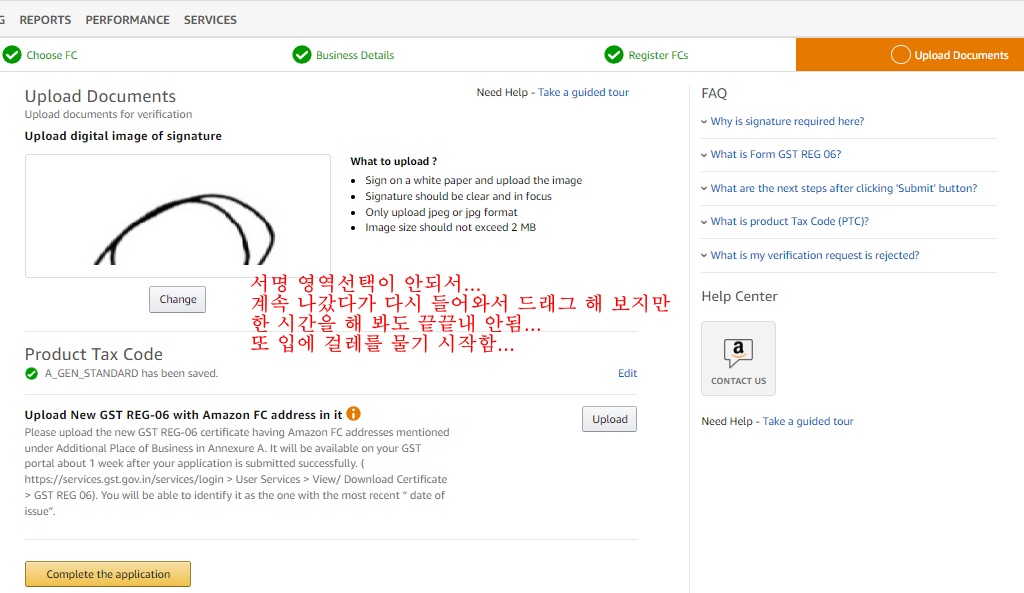
Task: Click green checkmark beside Business Details
Action: [x=302, y=55]
